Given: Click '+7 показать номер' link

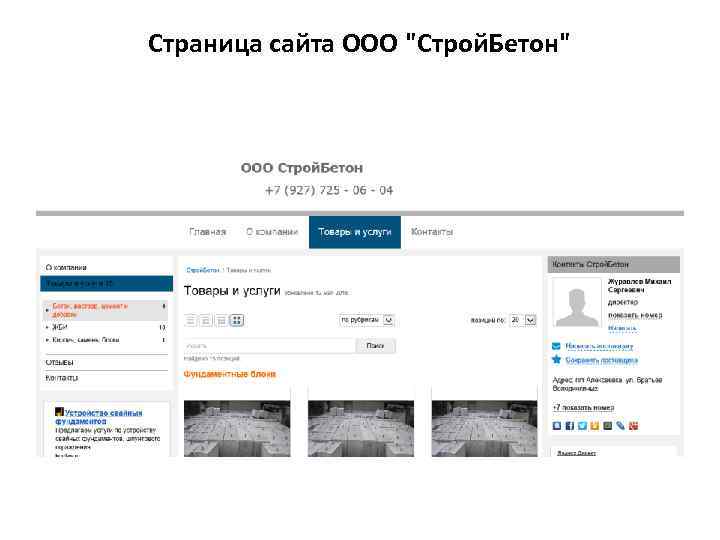Looking at the screenshot, I should (x=583, y=407).
